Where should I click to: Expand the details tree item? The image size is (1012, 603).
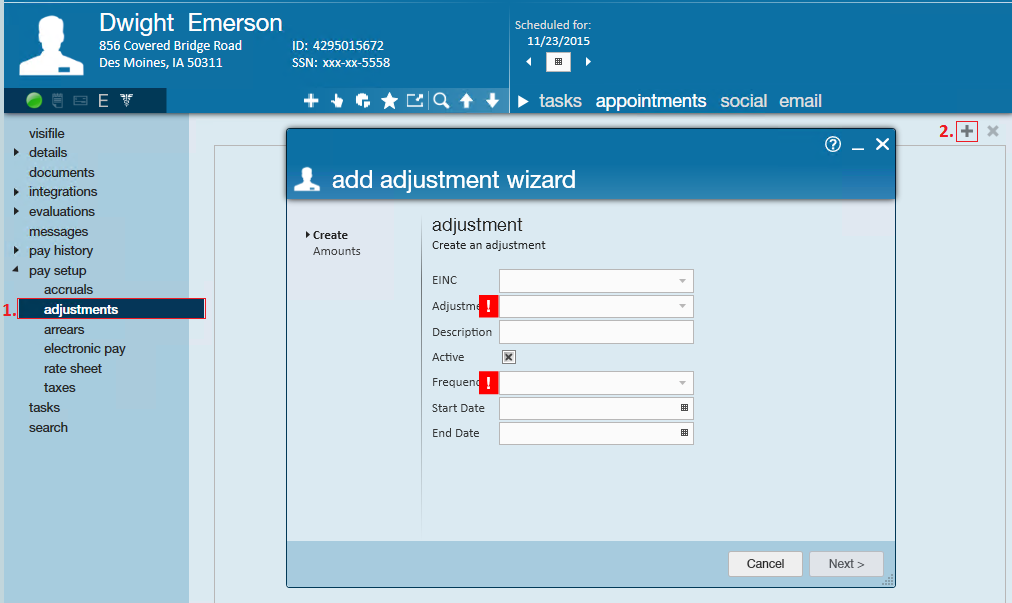click(x=16, y=152)
